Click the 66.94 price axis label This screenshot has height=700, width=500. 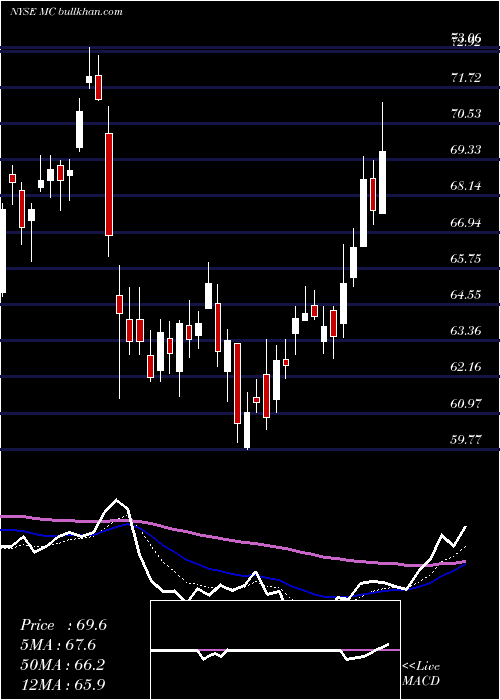(x=466, y=222)
